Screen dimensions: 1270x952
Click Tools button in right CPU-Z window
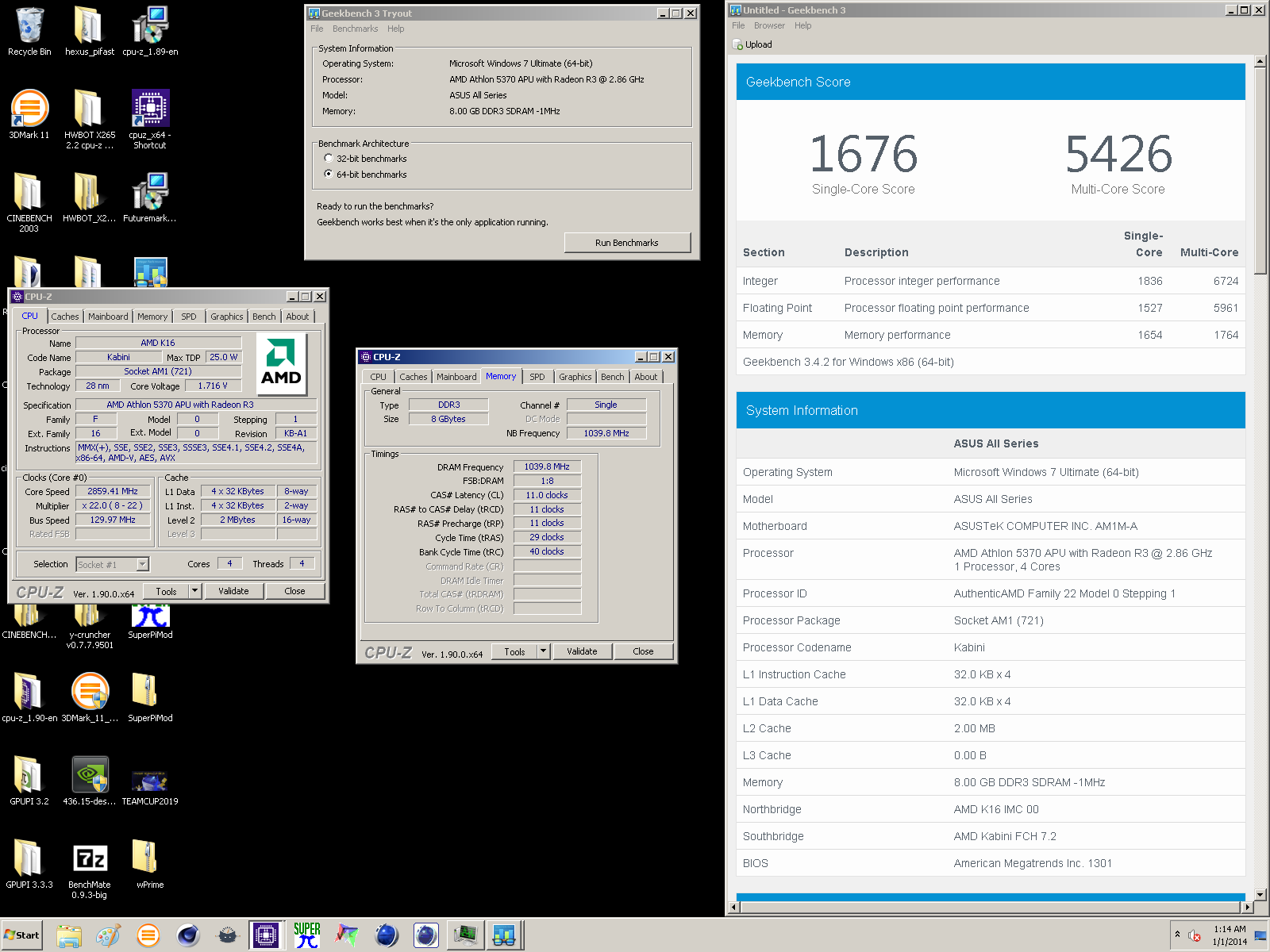click(x=514, y=651)
